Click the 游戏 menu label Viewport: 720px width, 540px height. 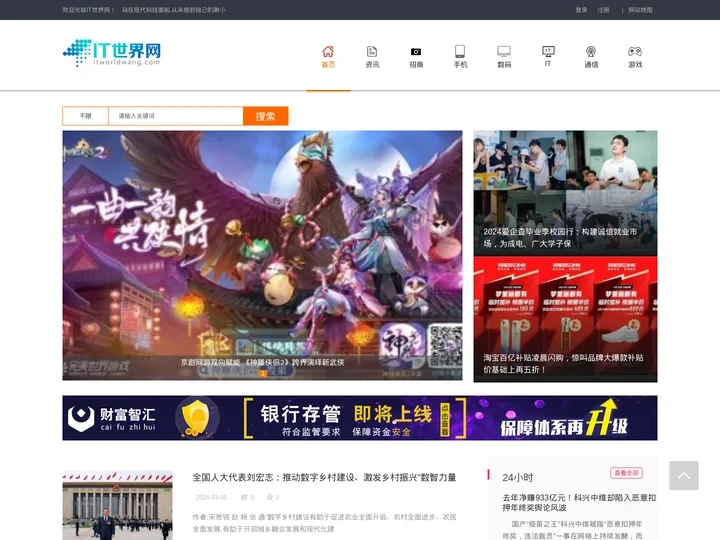coord(635,65)
